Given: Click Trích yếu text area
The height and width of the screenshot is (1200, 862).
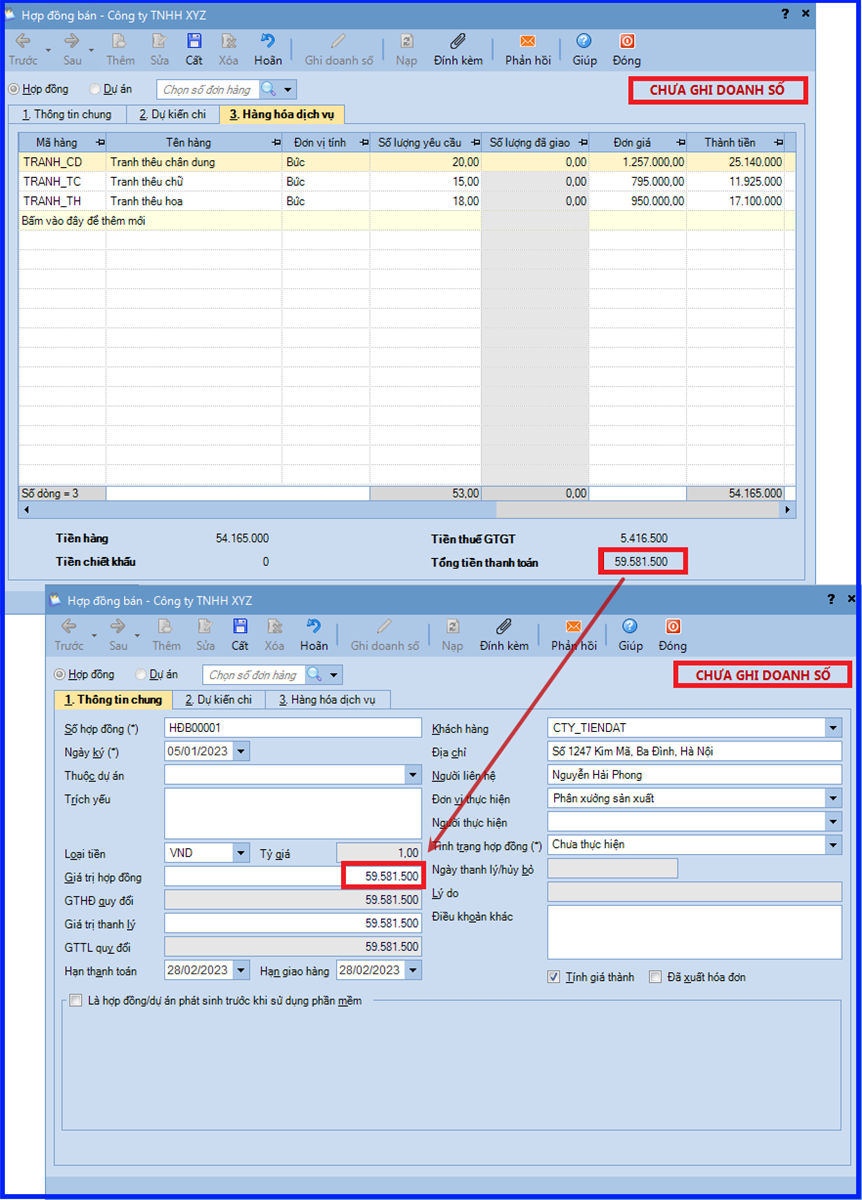Looking at the screenshot, I should tap(293, 812).
